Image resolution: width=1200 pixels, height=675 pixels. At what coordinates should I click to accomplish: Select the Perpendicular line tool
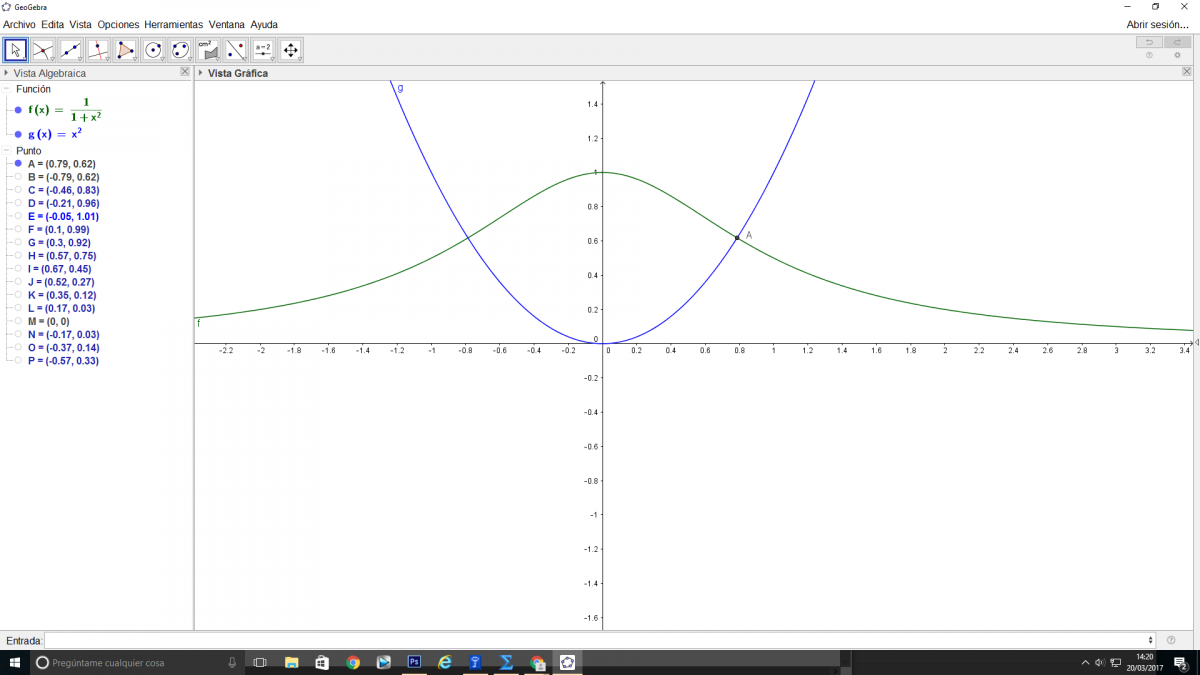[98, 49]
